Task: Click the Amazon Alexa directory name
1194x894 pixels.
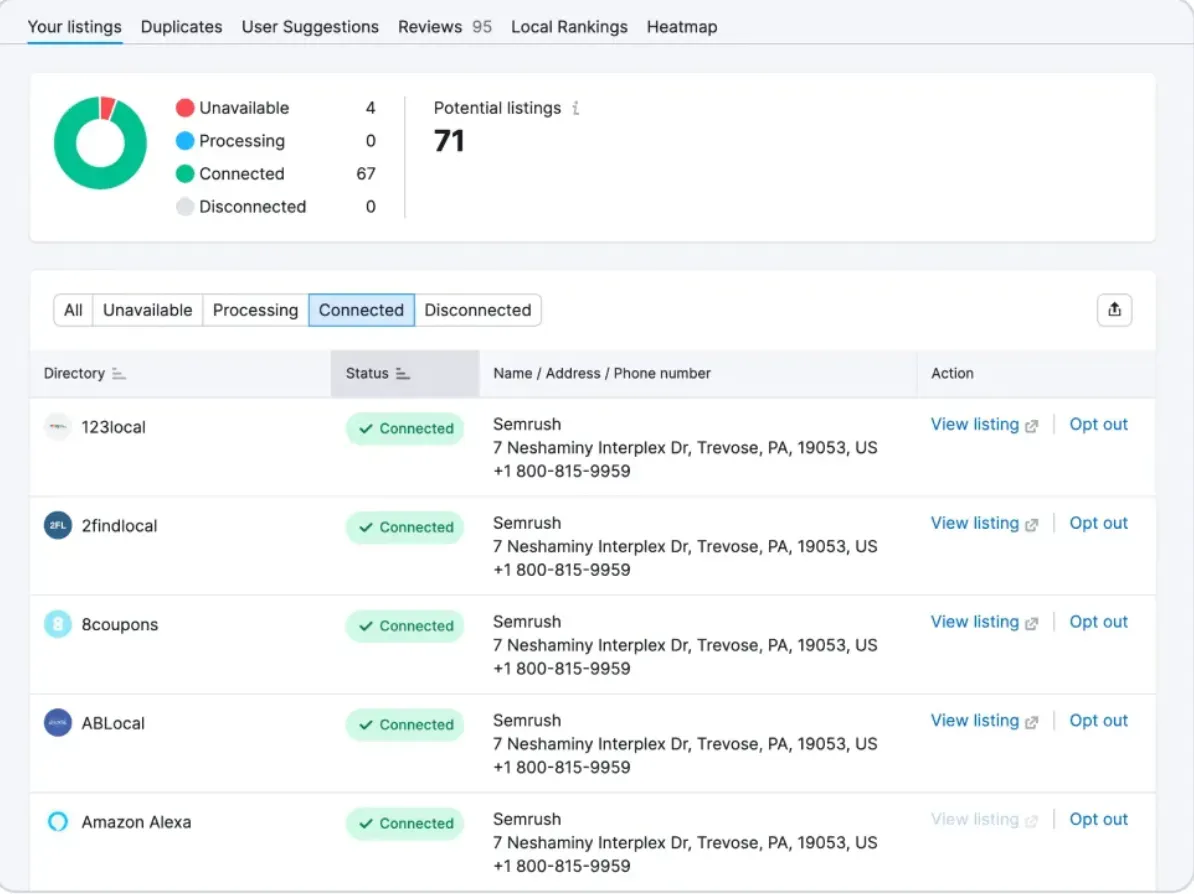Action: click(x=136, y=822)
